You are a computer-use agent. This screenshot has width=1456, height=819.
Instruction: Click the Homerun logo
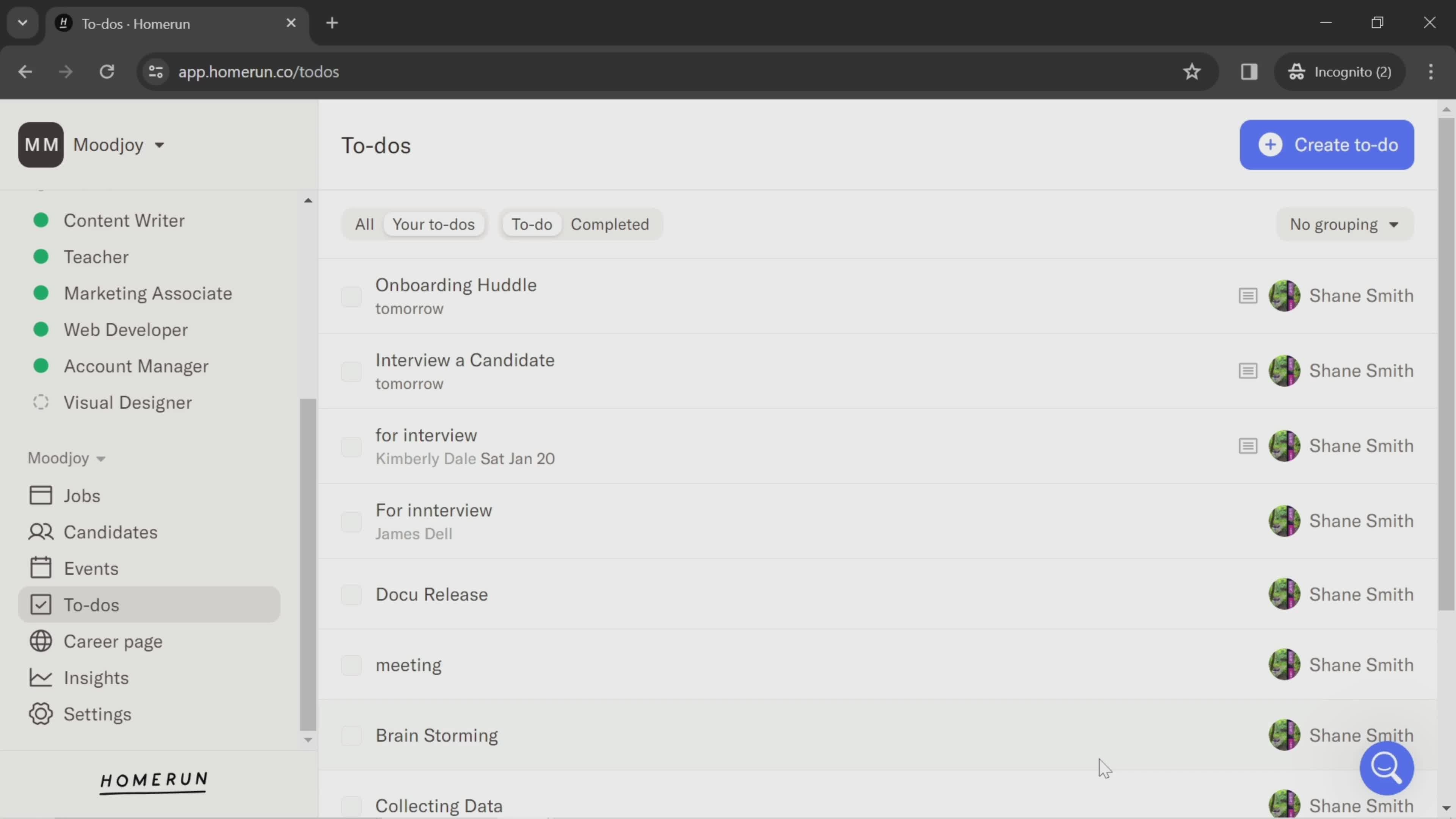(154, 782)
